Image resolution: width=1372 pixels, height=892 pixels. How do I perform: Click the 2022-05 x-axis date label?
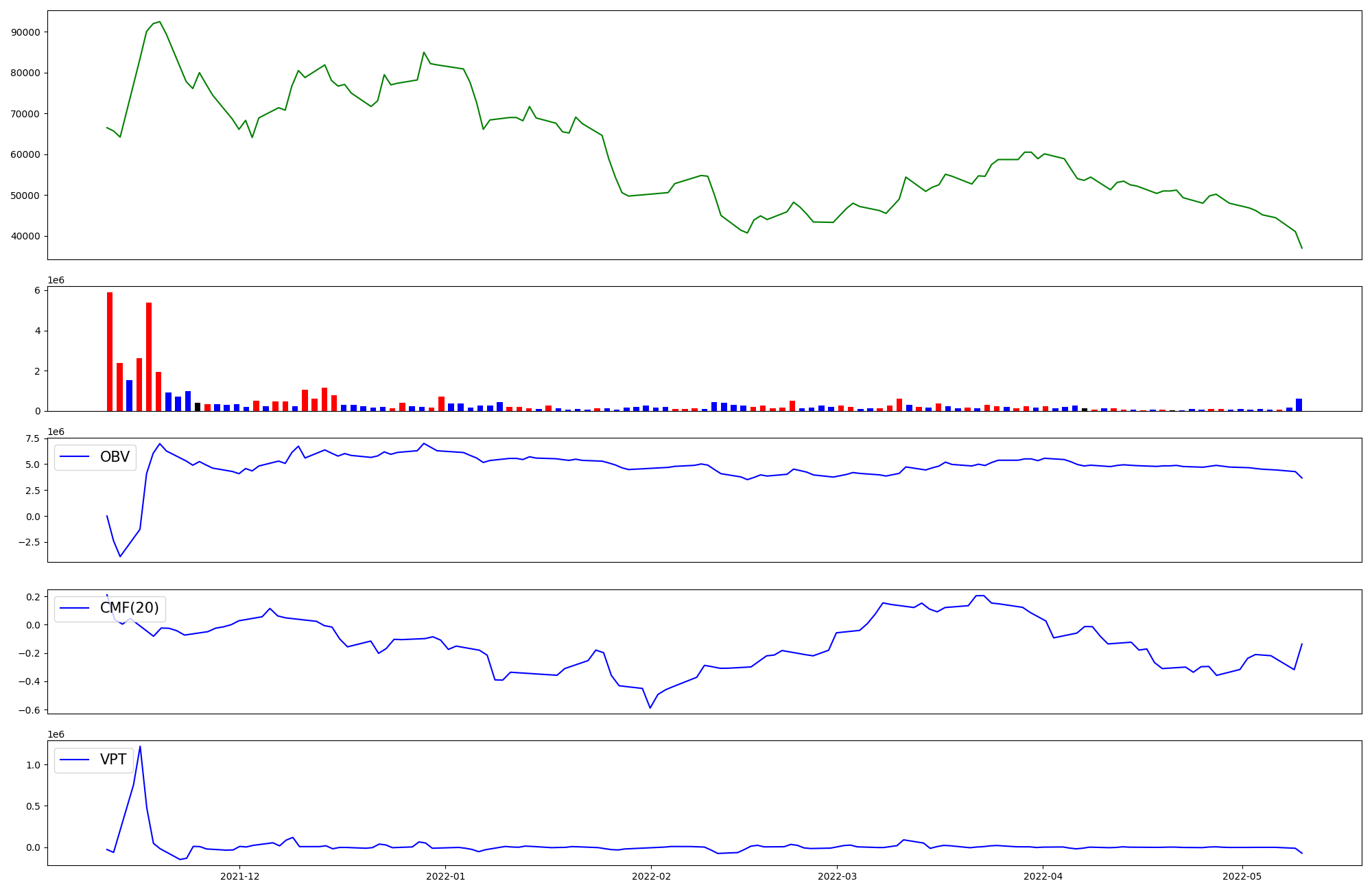coord(1242,876)
